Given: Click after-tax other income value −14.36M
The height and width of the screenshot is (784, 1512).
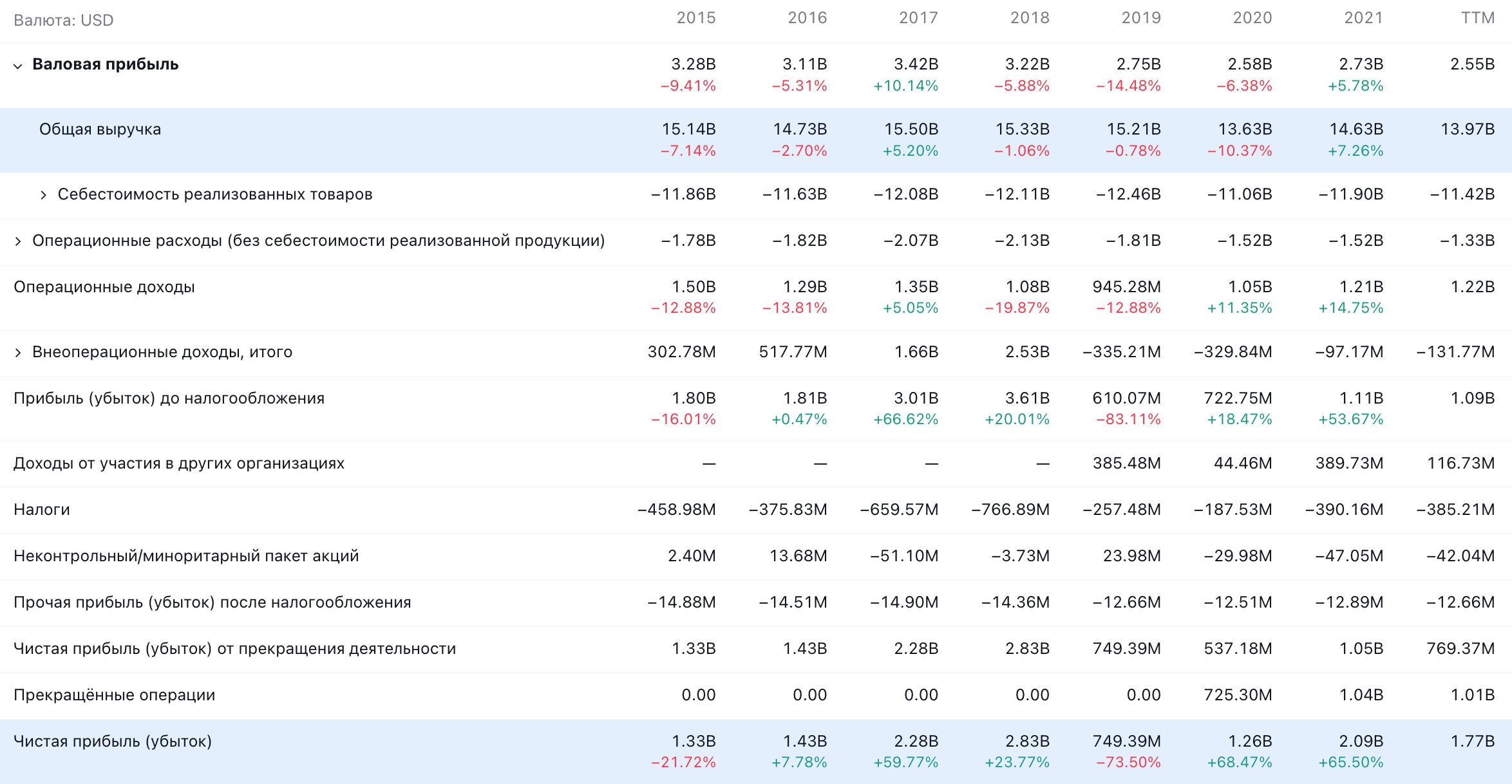Looking at the screenshot, I should [x=1016, y=602].
